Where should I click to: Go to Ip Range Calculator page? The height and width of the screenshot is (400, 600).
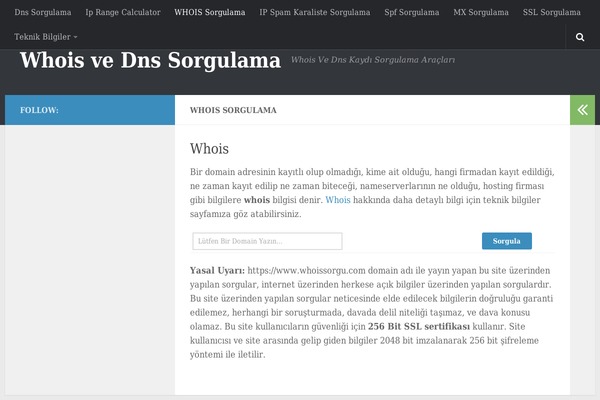click(123, 12)
